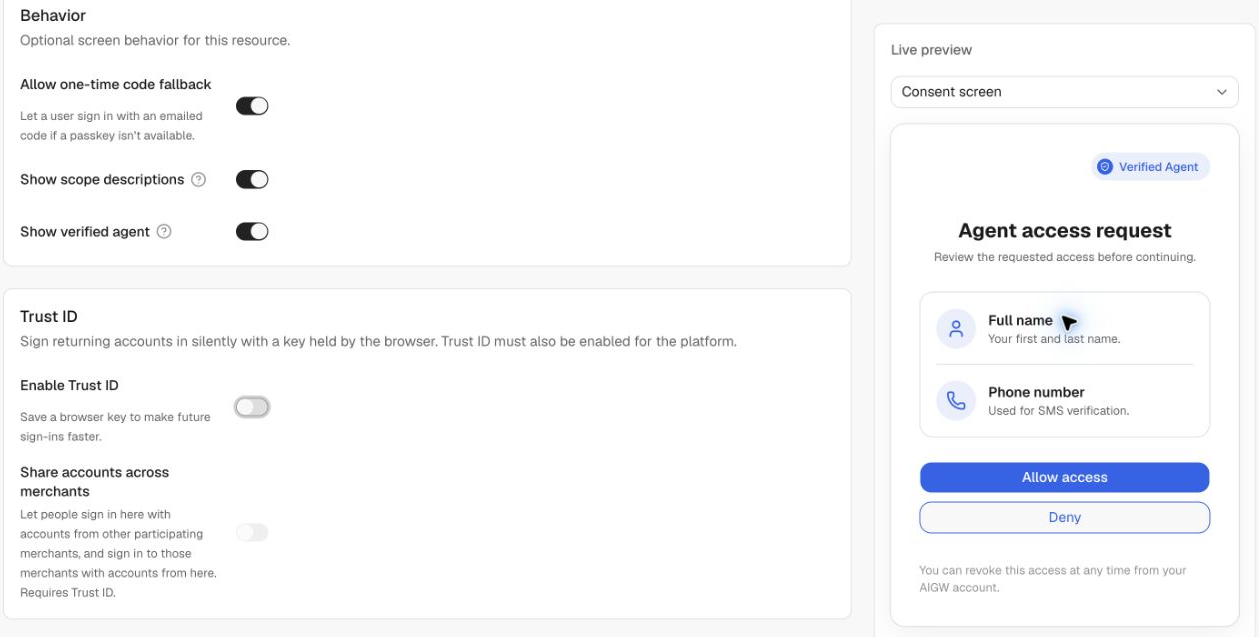Viewport: 1259px width, 637px height.
Task: Toggle Share accounts across merchants switch
Action: [252, 533]
